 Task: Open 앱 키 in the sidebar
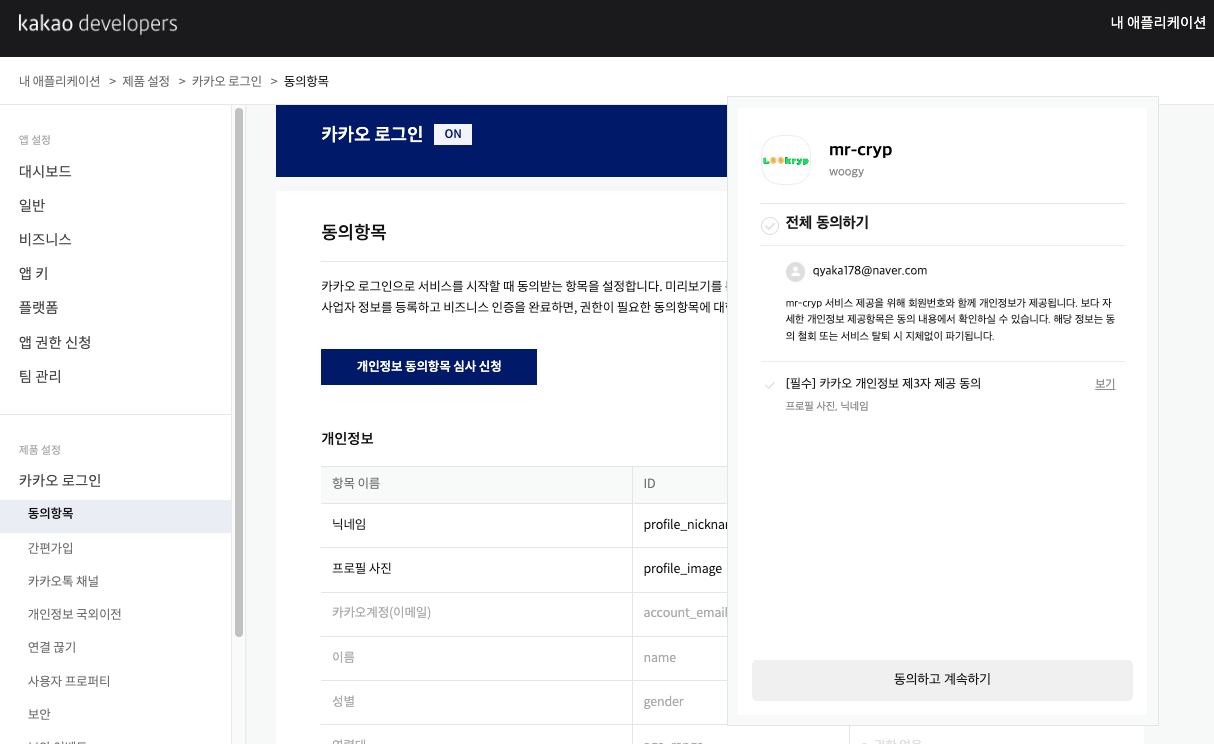[x=34, y=273]
